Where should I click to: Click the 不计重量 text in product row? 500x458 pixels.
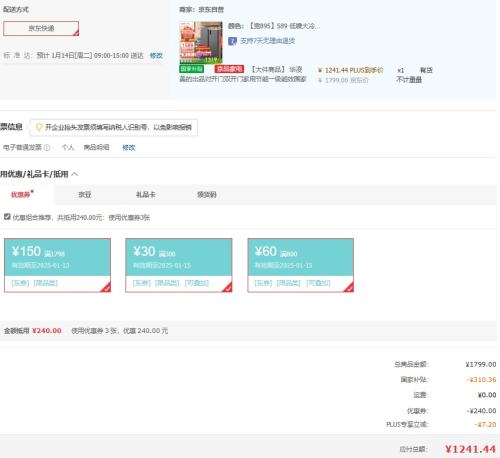(x=409, y=80)
